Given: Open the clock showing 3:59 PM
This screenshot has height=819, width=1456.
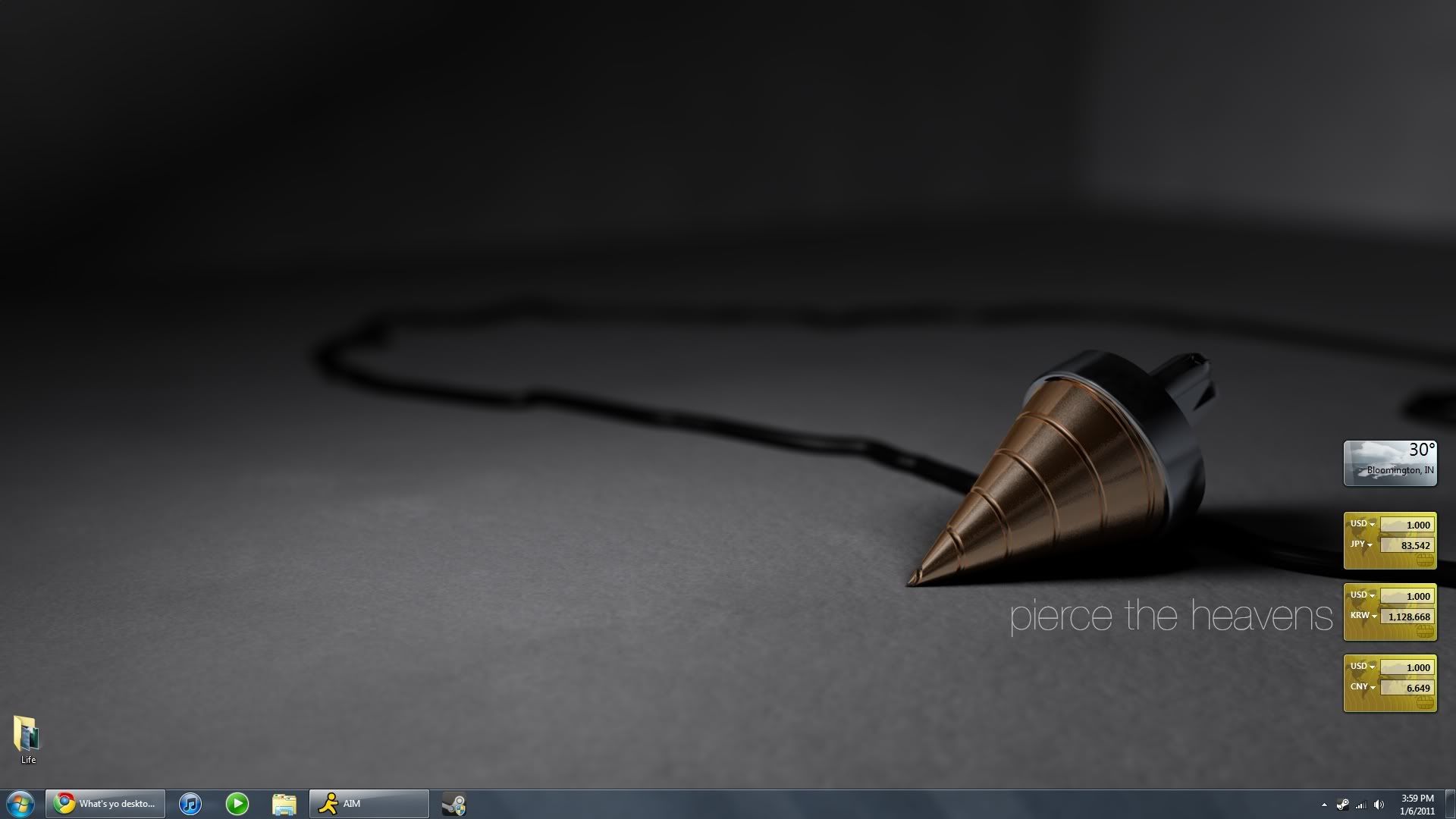Looking at the screenshot, I should click(x=1417, y=805).
